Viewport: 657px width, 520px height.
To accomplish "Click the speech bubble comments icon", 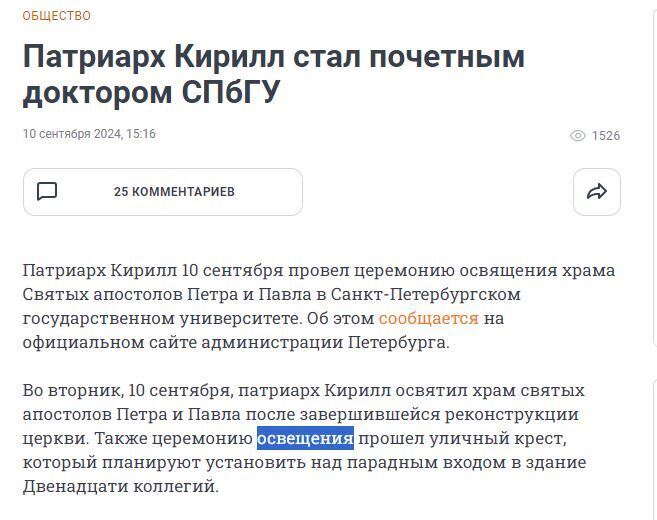I will pos(47,192).
